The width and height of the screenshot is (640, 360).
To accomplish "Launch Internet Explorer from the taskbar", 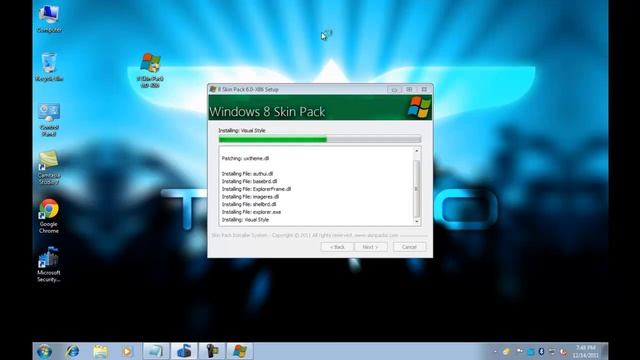I will pyautogui.click(x=73, y=351).
